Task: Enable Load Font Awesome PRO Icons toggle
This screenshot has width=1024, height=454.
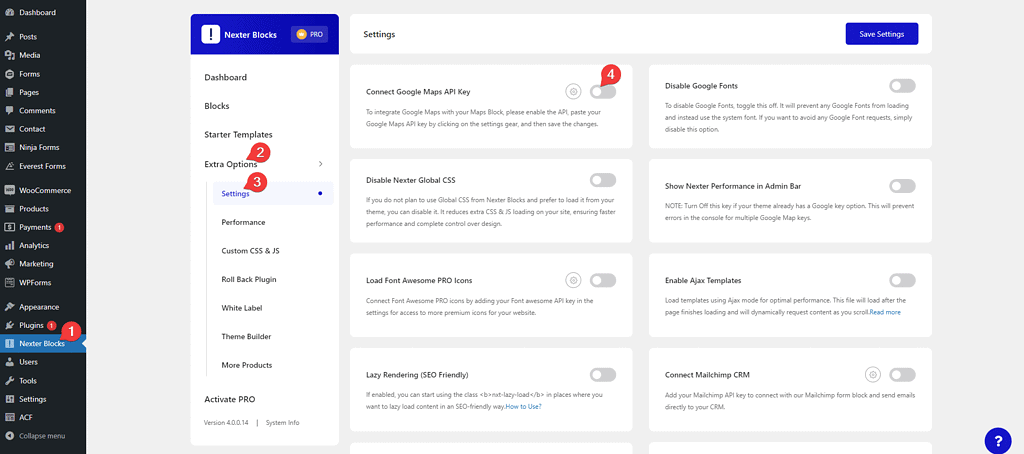Action: (x=603, y=280)
